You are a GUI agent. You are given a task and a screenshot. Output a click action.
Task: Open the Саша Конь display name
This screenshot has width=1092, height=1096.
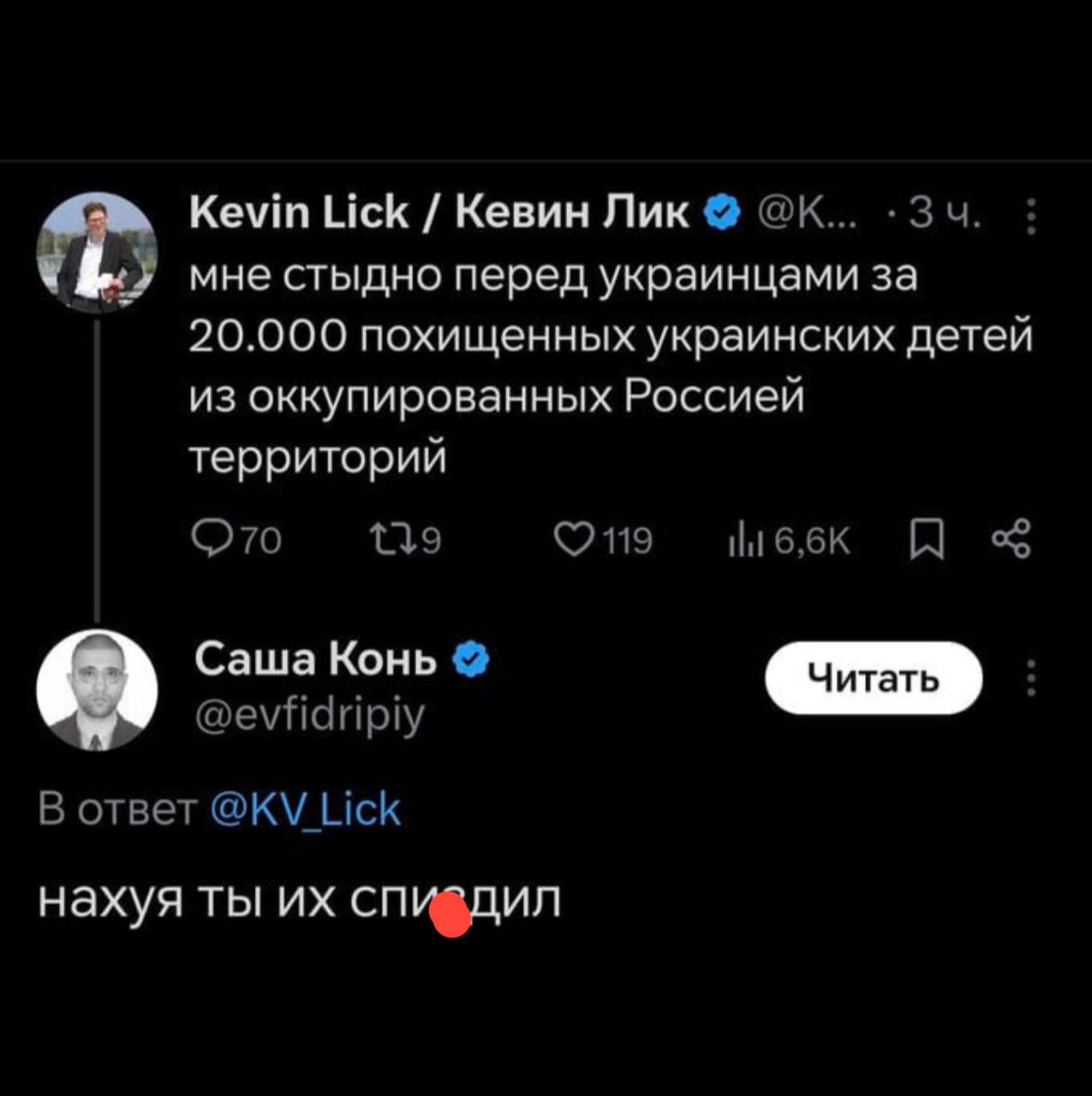[317, 659]
